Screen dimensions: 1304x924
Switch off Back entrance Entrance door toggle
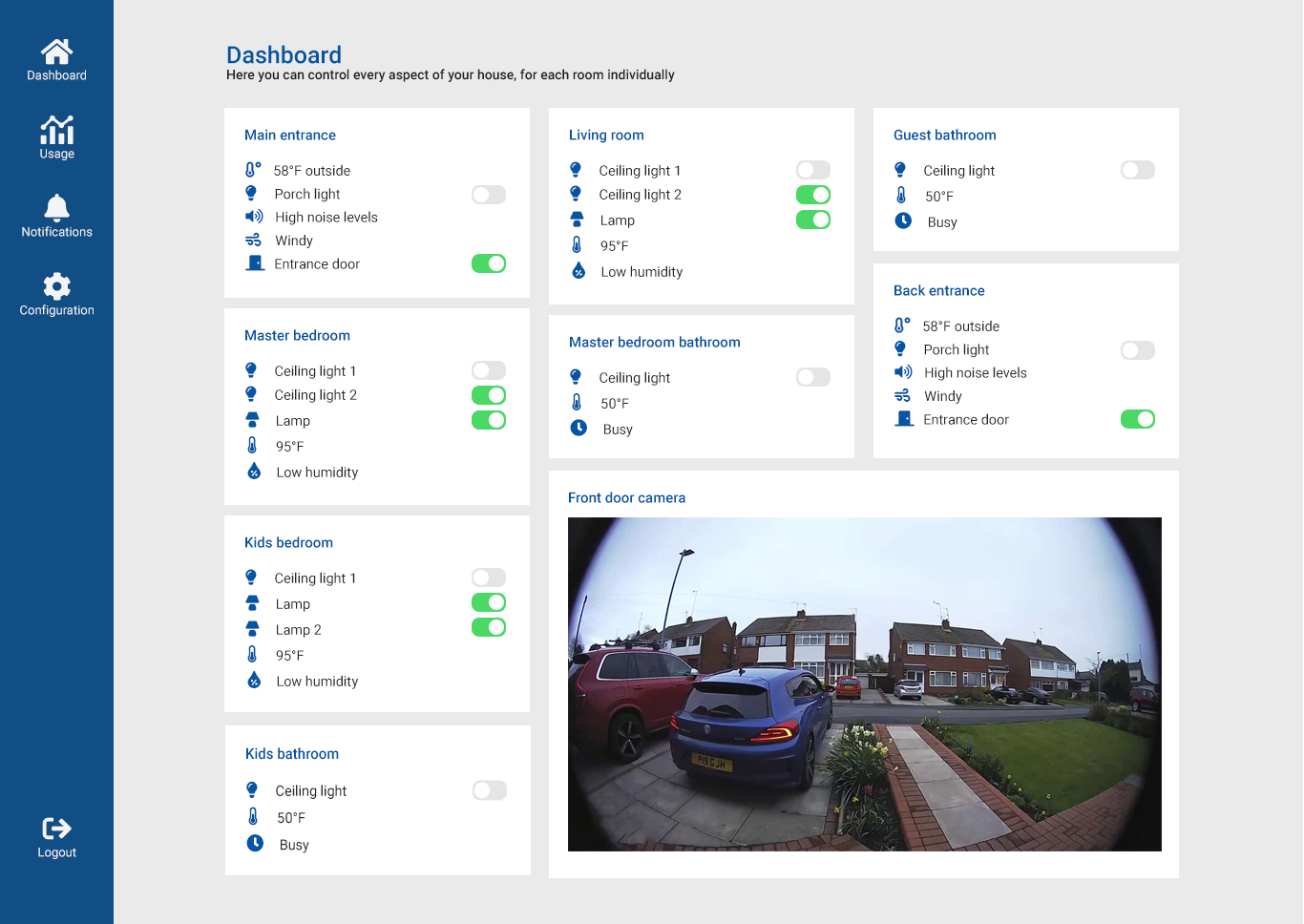[1137, 419]
